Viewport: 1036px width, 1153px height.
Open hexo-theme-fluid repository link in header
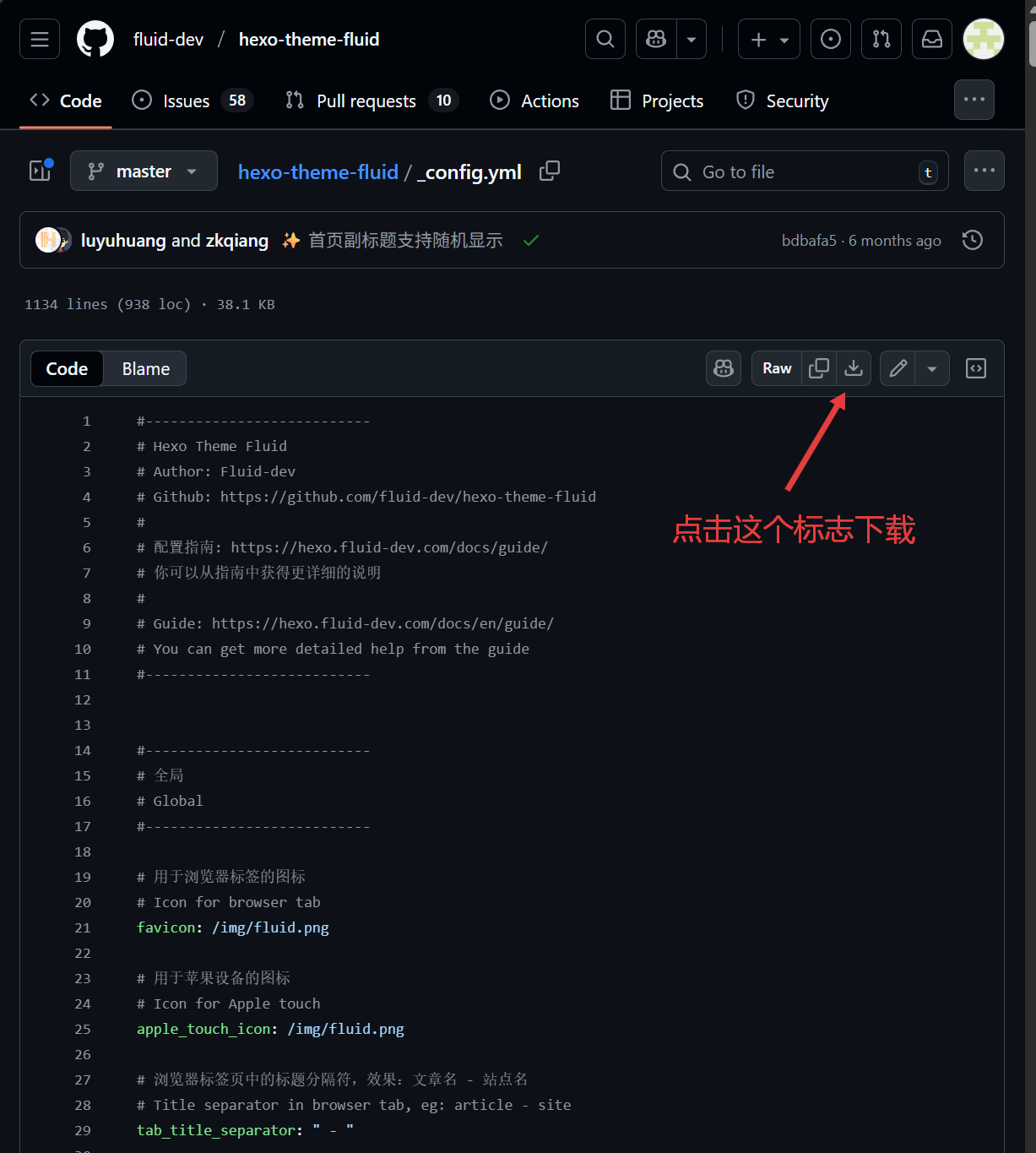309,39
